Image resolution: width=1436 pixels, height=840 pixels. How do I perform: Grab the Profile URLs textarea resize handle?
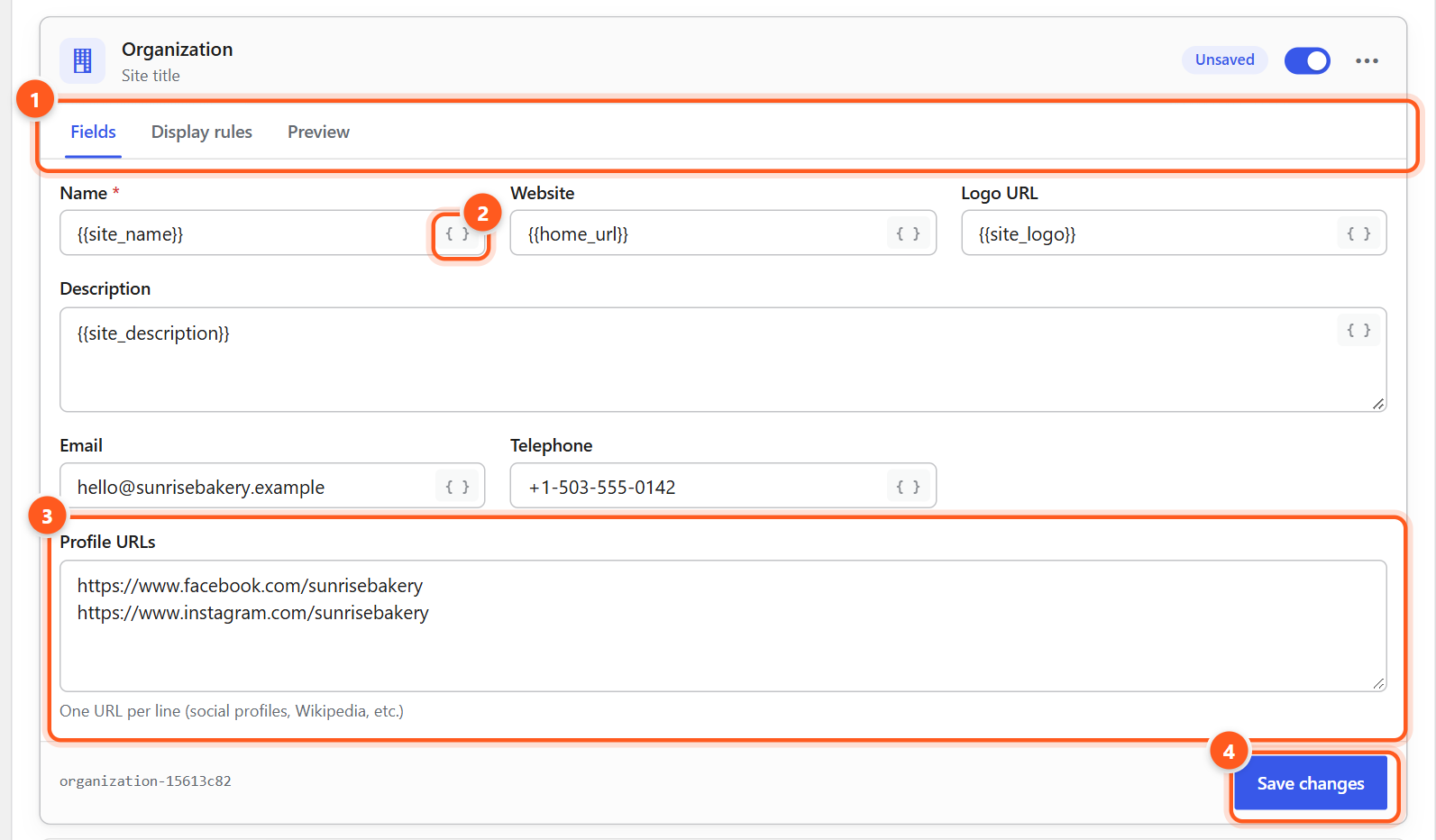[x=1378, y=683]
